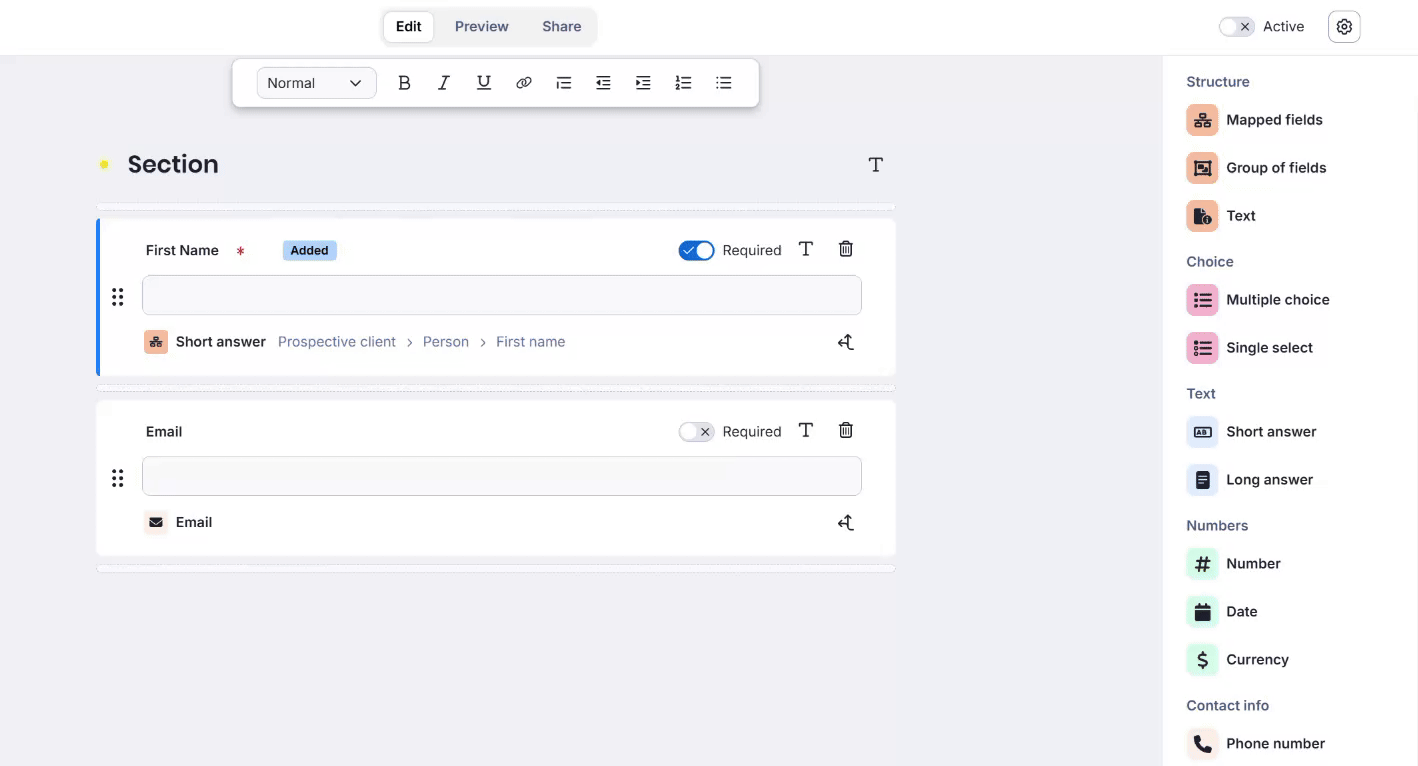1418x766 pixels.
Task: Apply bold formatting from the toolbar
Action: coord(404,83)
